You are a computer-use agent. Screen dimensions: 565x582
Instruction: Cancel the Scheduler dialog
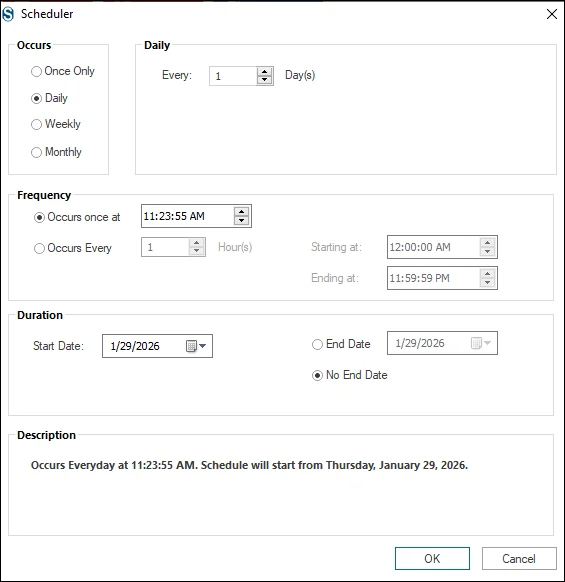519,558
